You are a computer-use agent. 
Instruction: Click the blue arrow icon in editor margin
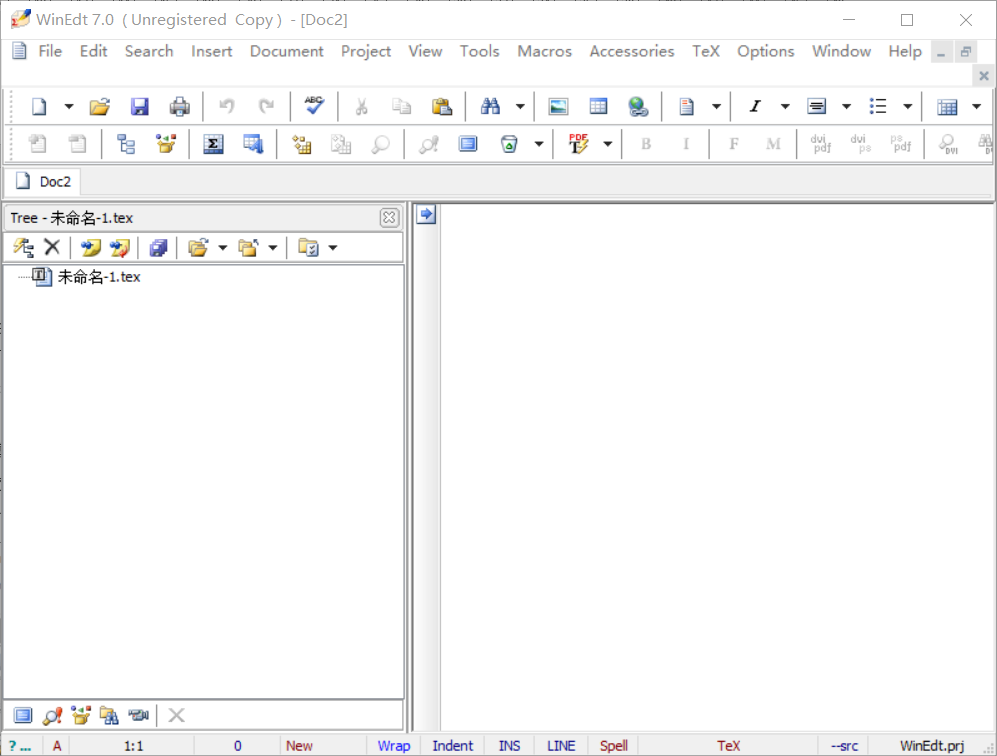(x=426, y=214)
